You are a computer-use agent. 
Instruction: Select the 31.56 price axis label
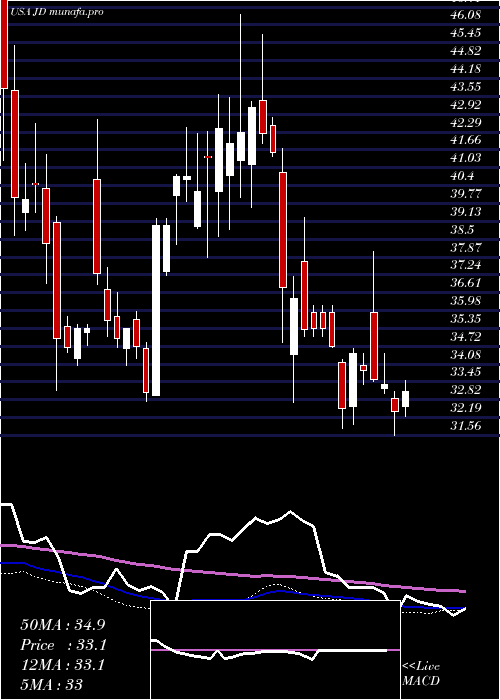click(466, 425)
